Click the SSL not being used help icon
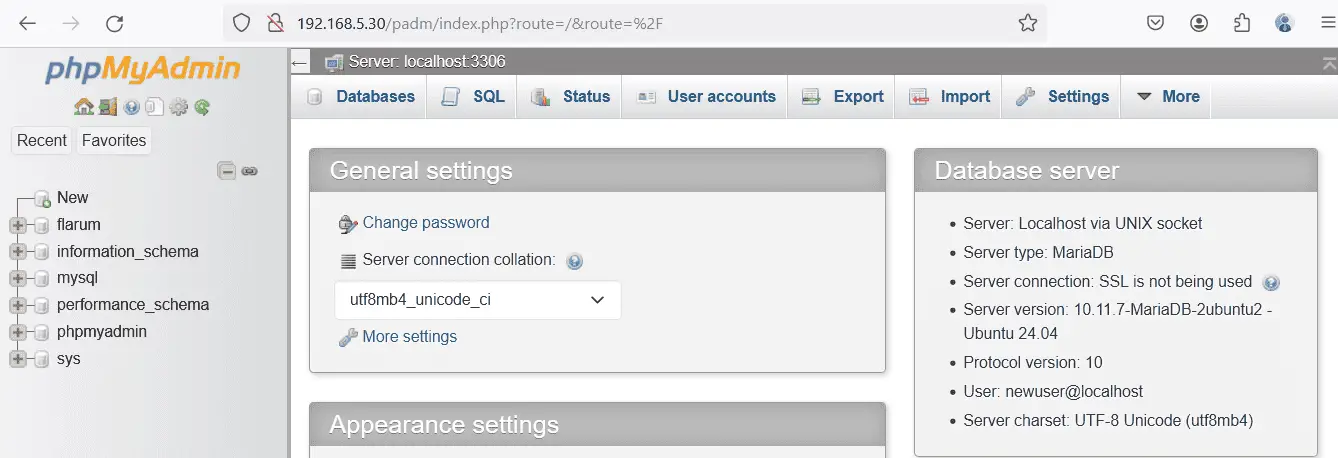Image resolution: width=1338 pixels, height=458 pixels. click(x=1271, y=283)
